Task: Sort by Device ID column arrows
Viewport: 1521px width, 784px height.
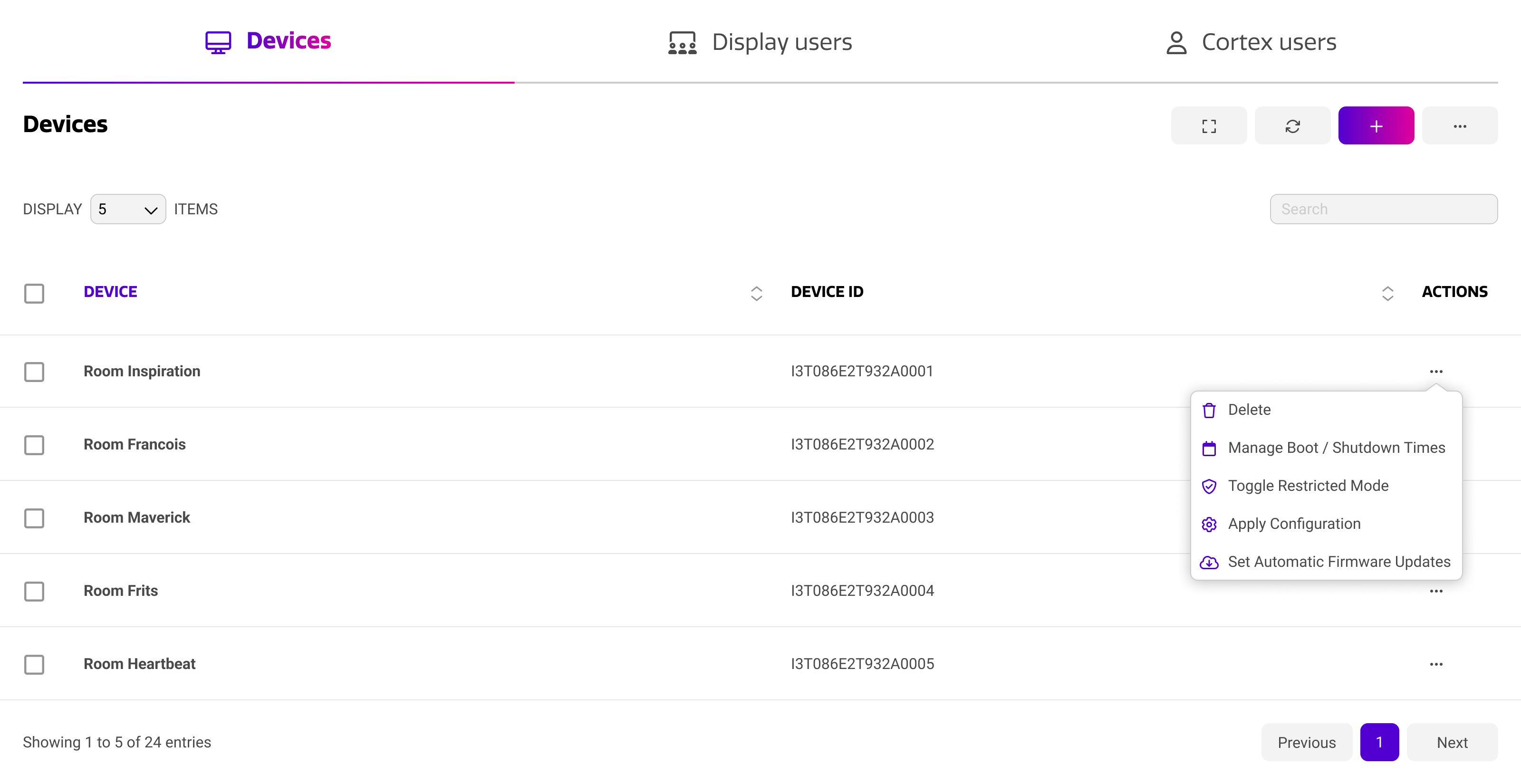Action: tap(1387, 294)
